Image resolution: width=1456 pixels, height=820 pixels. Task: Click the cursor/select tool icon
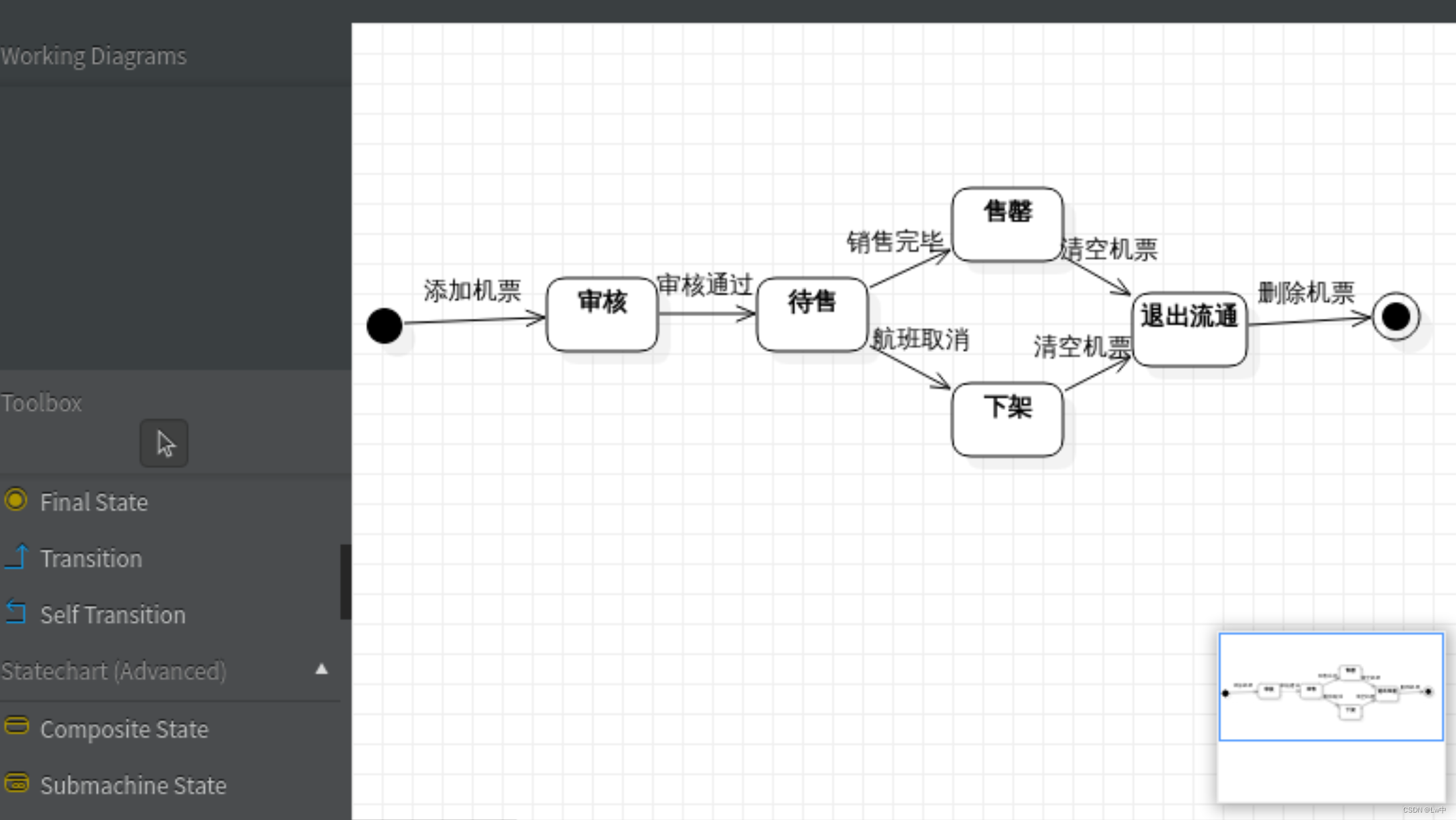click(x=163, y=443)
